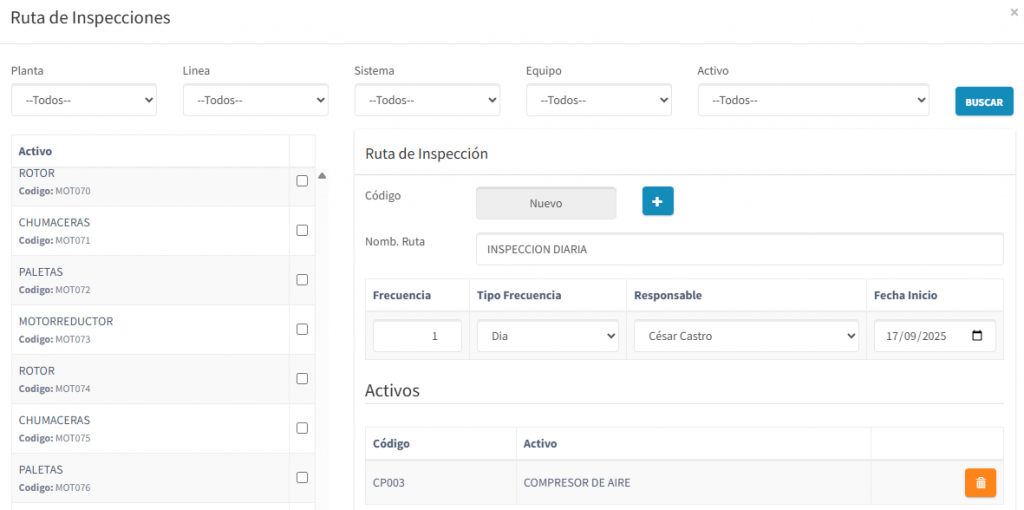Click the scroll-up arrow in the Activo list
The image size is (1024, 510).
[322, 176]
